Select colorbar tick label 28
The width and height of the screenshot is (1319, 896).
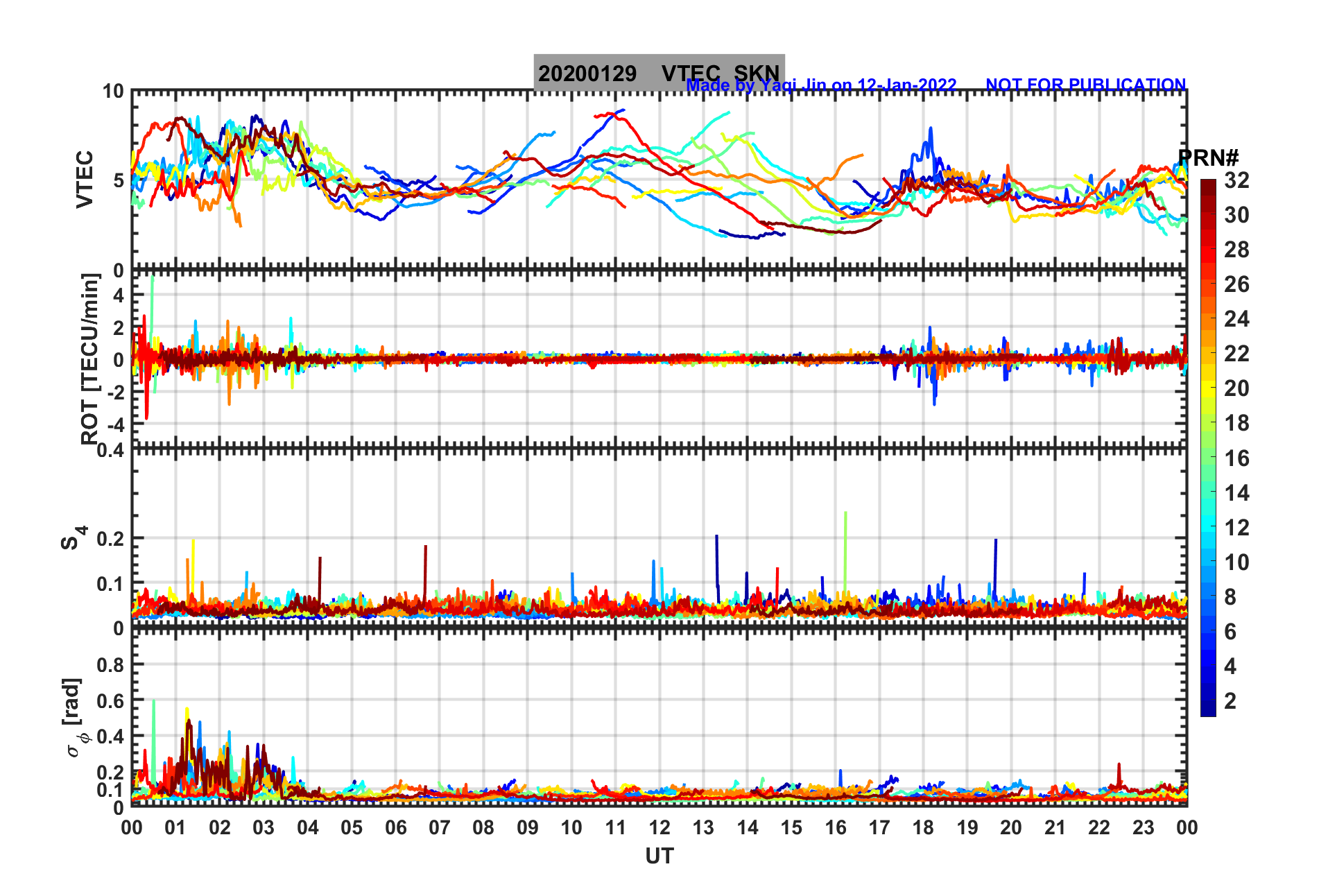[x=1236, y=250]
